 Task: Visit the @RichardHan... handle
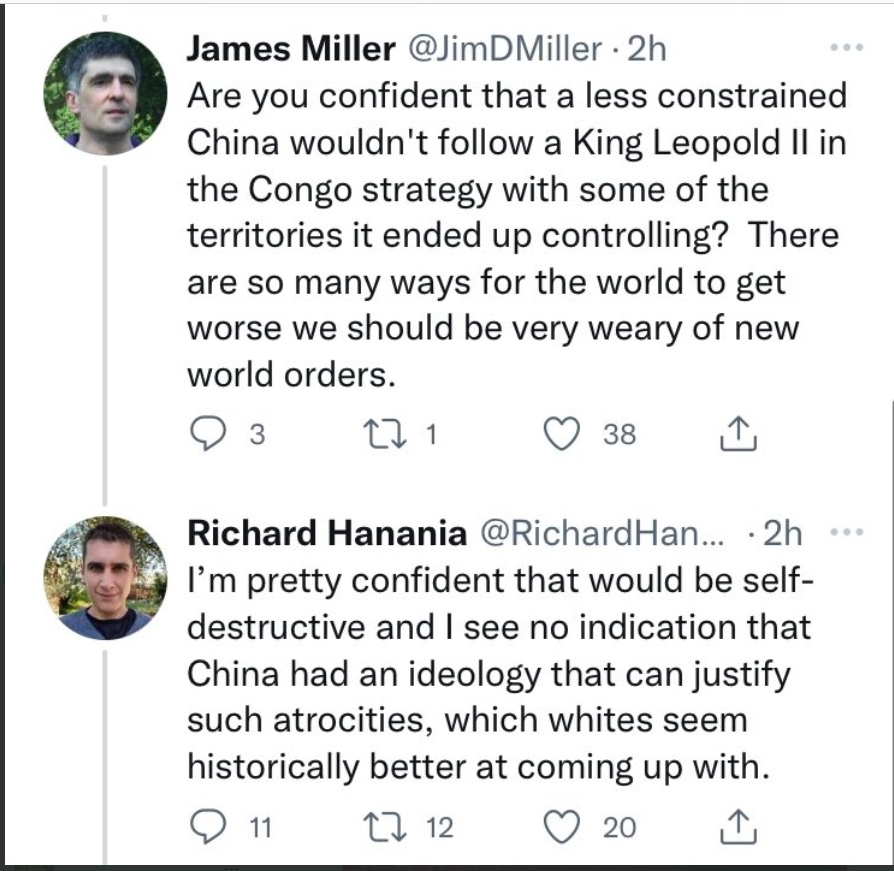tap(603, 534)
